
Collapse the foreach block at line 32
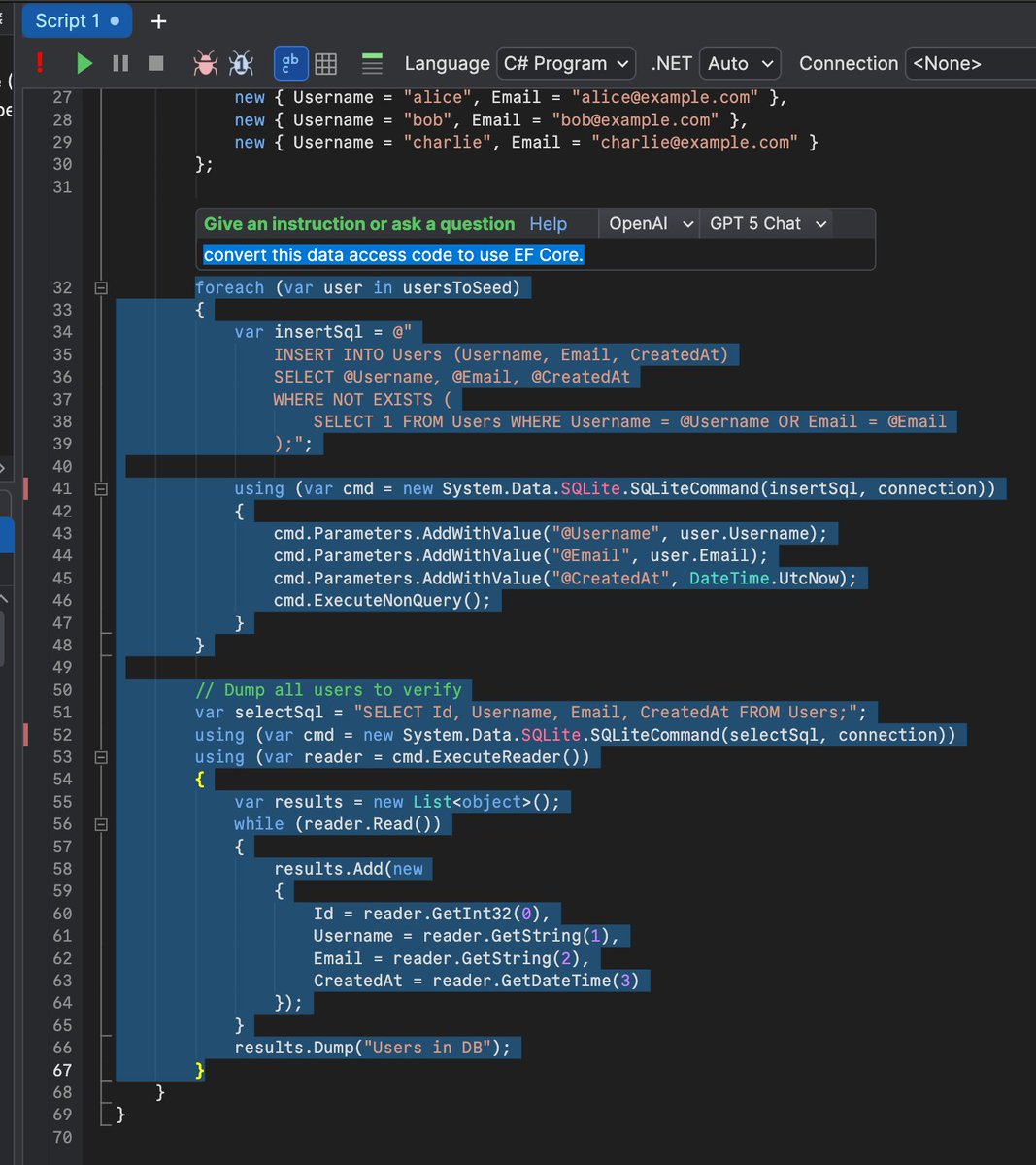pos(101,287)
